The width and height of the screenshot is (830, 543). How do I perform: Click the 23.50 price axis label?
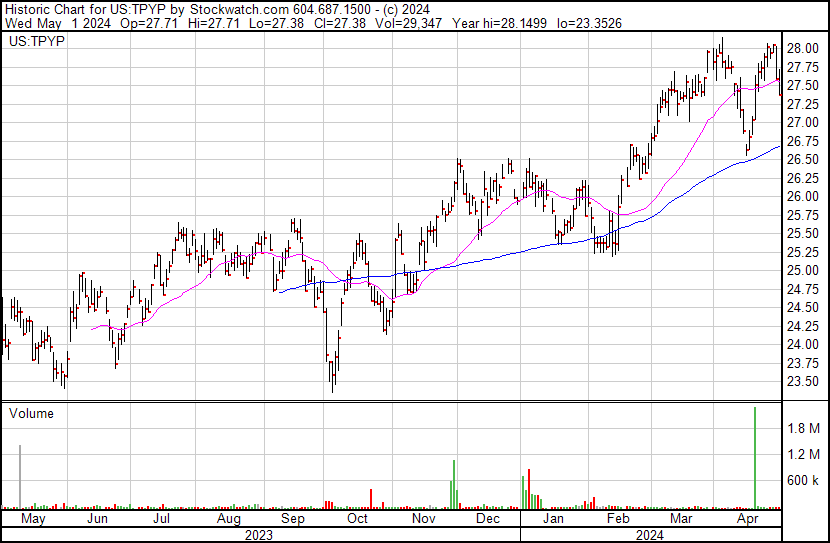pyautogui.click(x=803, y=382)
